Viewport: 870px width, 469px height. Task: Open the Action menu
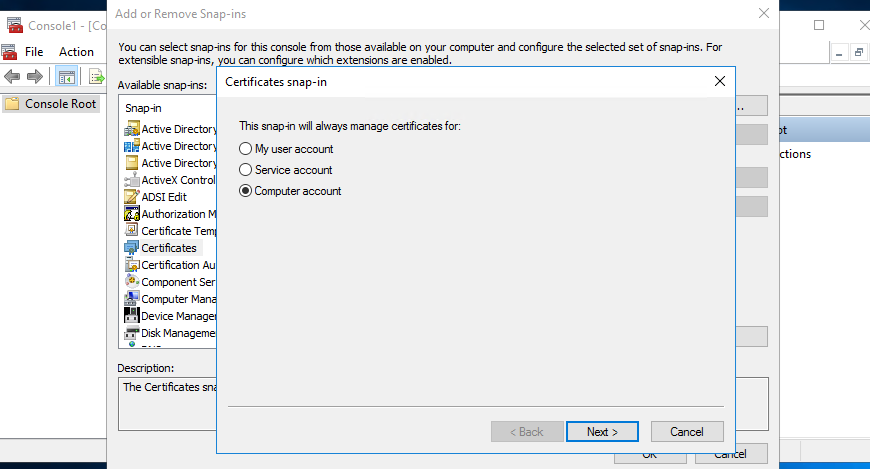pos(76,51)
